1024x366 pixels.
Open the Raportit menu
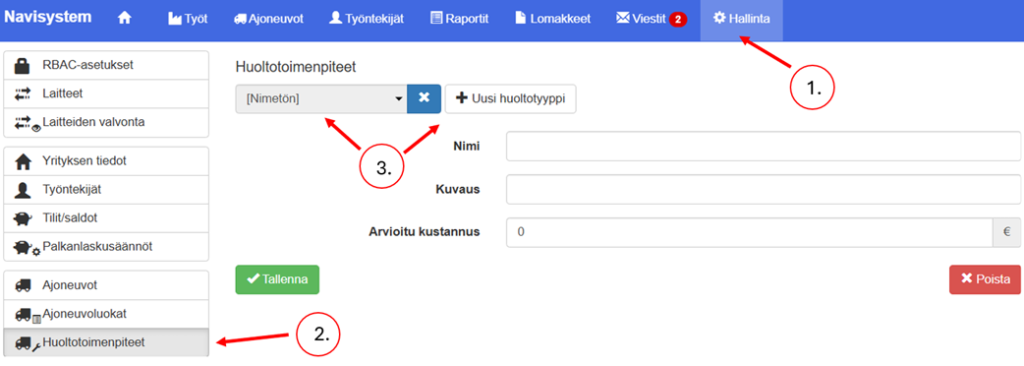459,19
